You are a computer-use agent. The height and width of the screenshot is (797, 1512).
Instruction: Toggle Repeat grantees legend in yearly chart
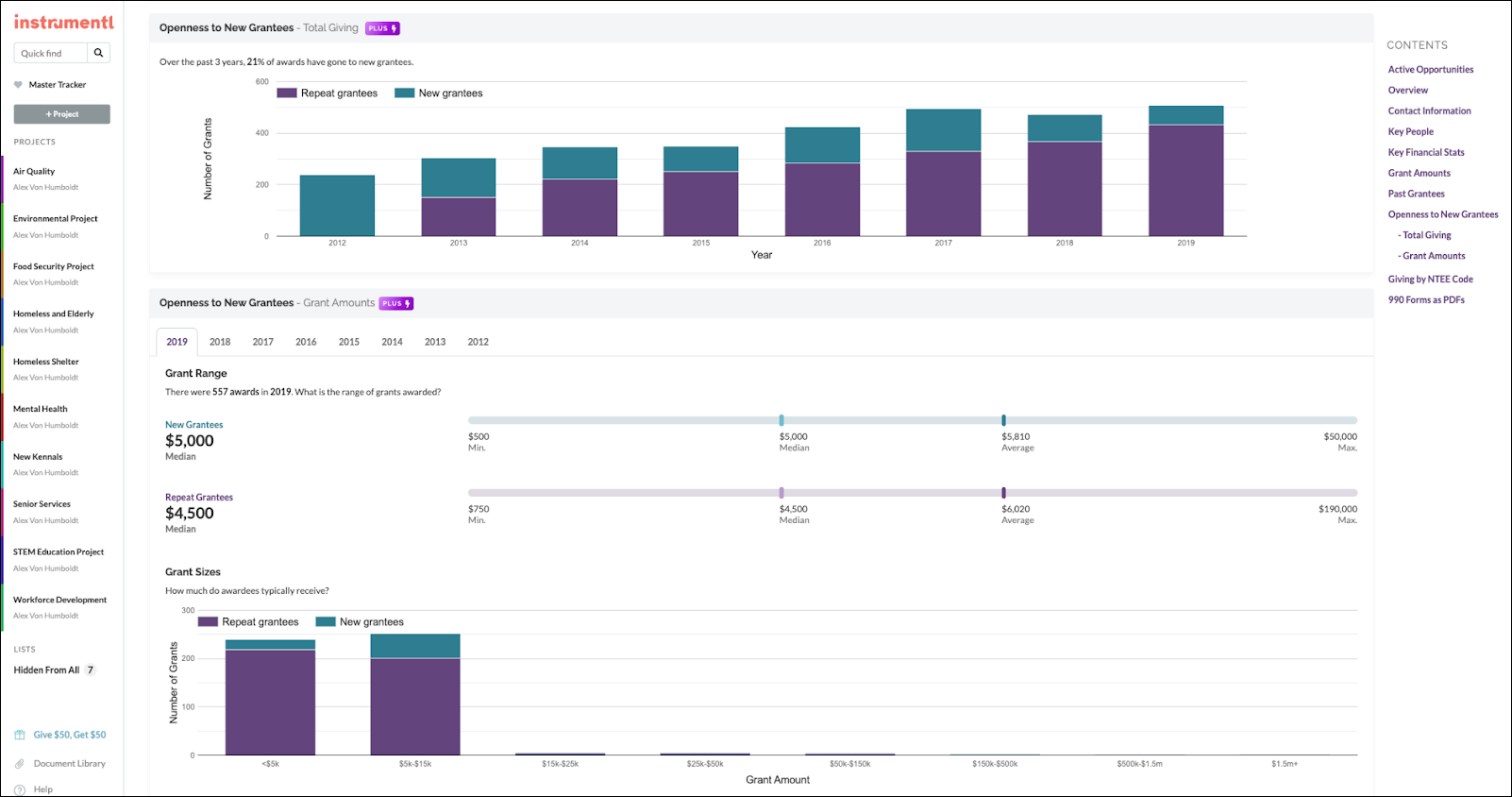[x=328, y=93]
